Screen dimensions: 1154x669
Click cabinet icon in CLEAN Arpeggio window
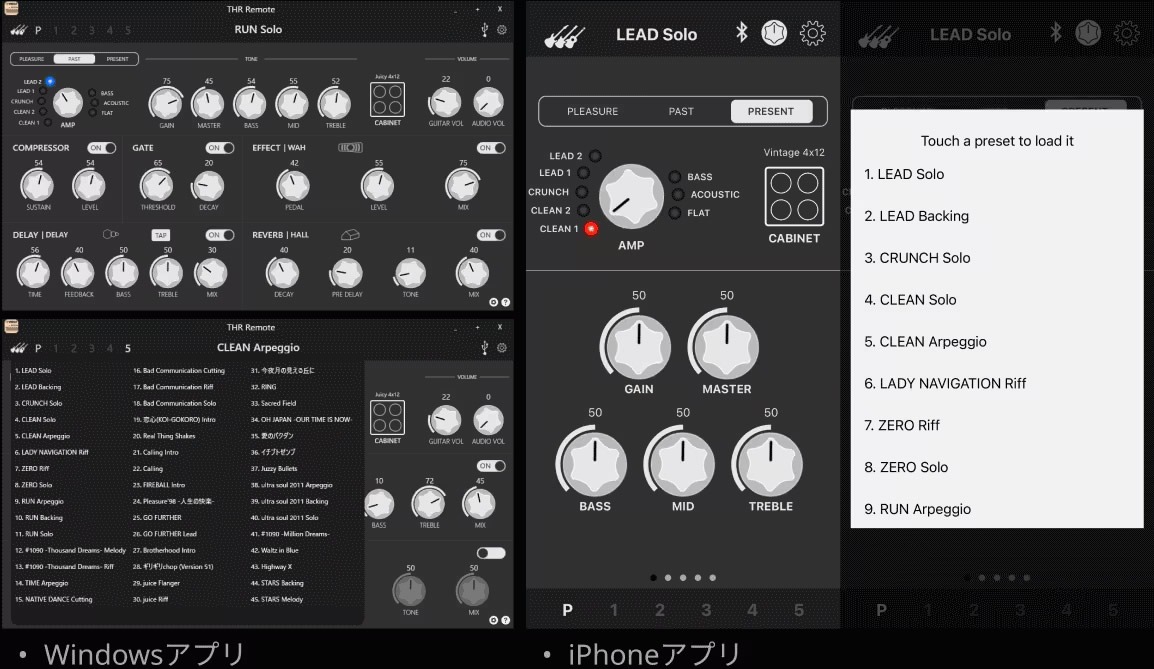[x=387, y=417]
